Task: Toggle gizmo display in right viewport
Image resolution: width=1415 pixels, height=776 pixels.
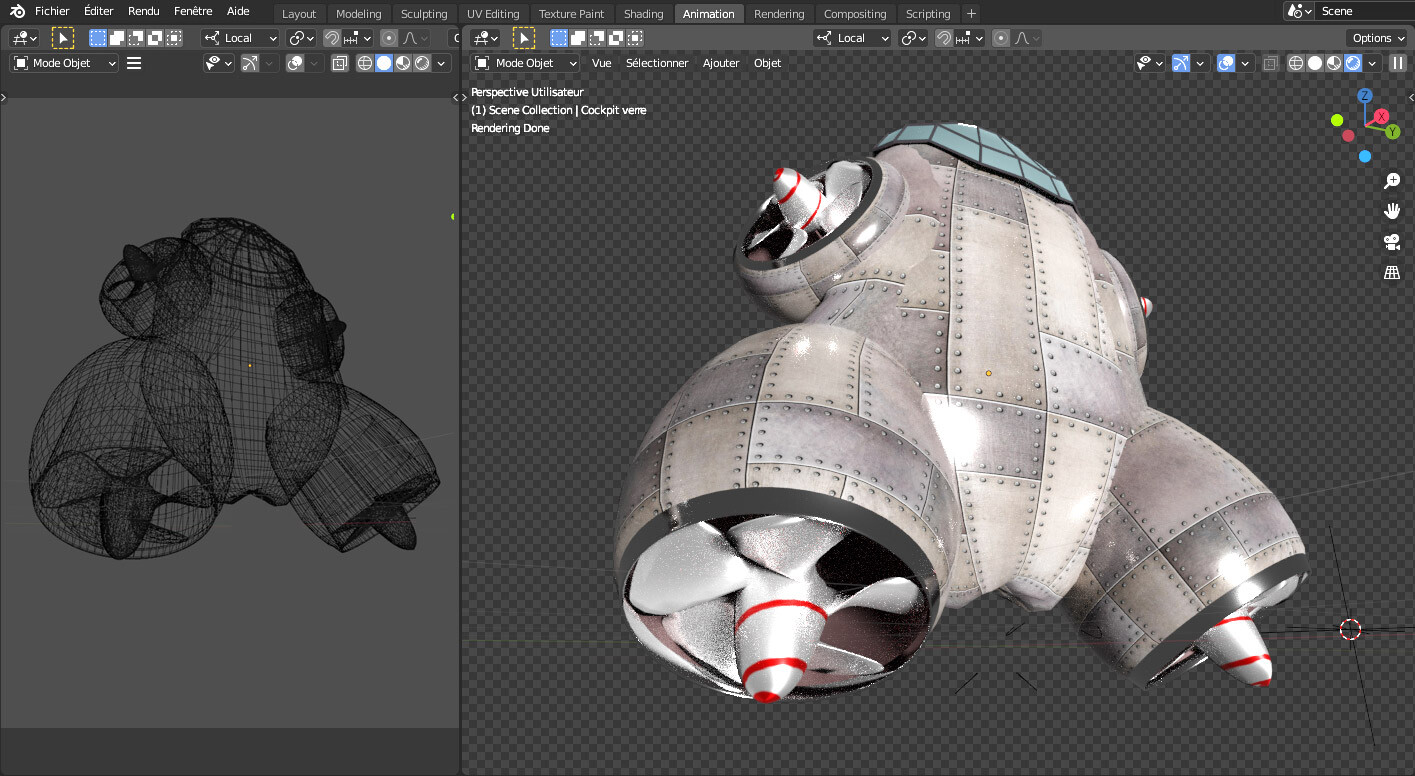Action: pyautogui.click(x=1181, y=63)
